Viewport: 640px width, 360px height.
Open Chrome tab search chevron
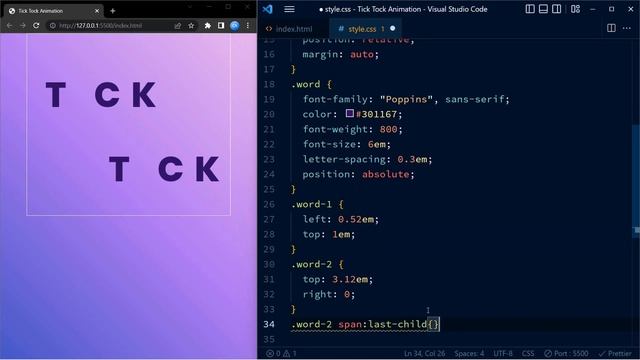(x=190, y=6)
